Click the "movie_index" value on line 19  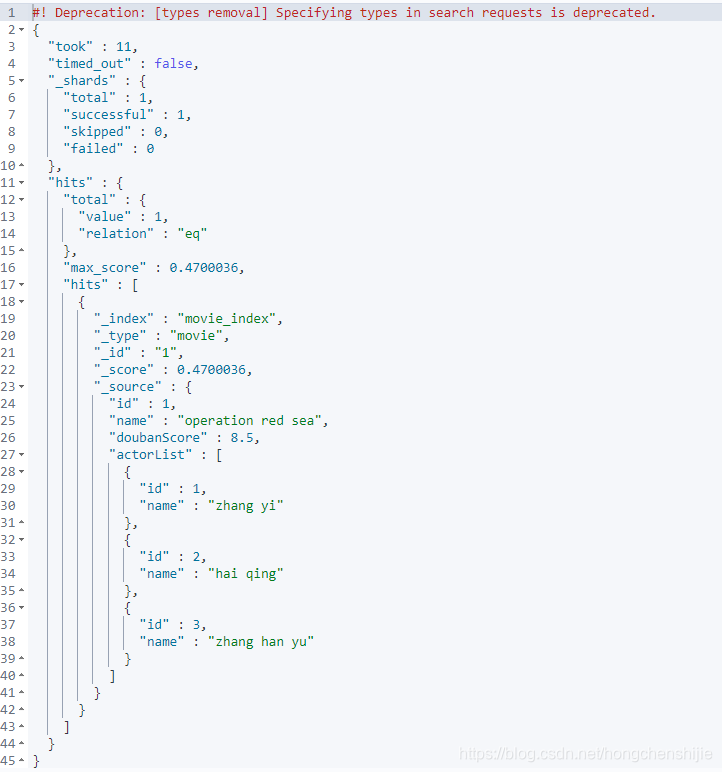(227, 319)
